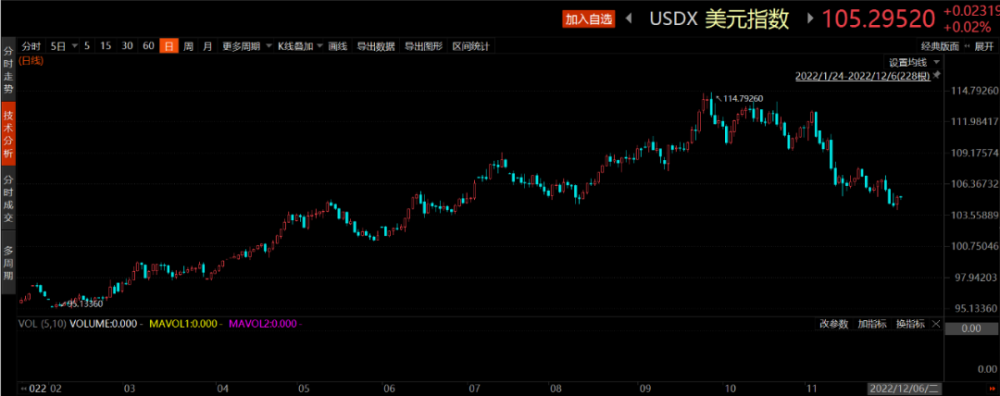Click 改参数 to edit indicator parameters
This screenshot has width=1000, height=396.
pyautogui.click(x=834, y=324)
